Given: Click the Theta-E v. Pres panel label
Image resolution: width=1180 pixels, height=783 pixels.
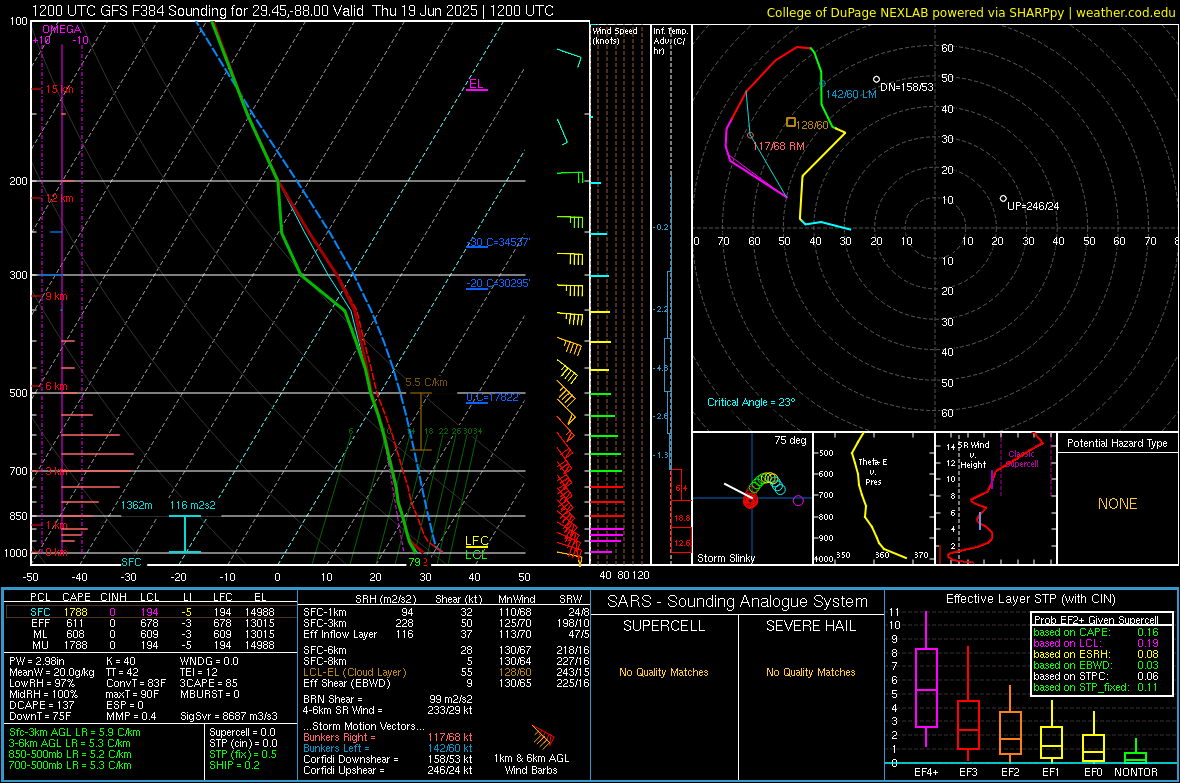Looking at the screenshot, I should click(873, 471).
